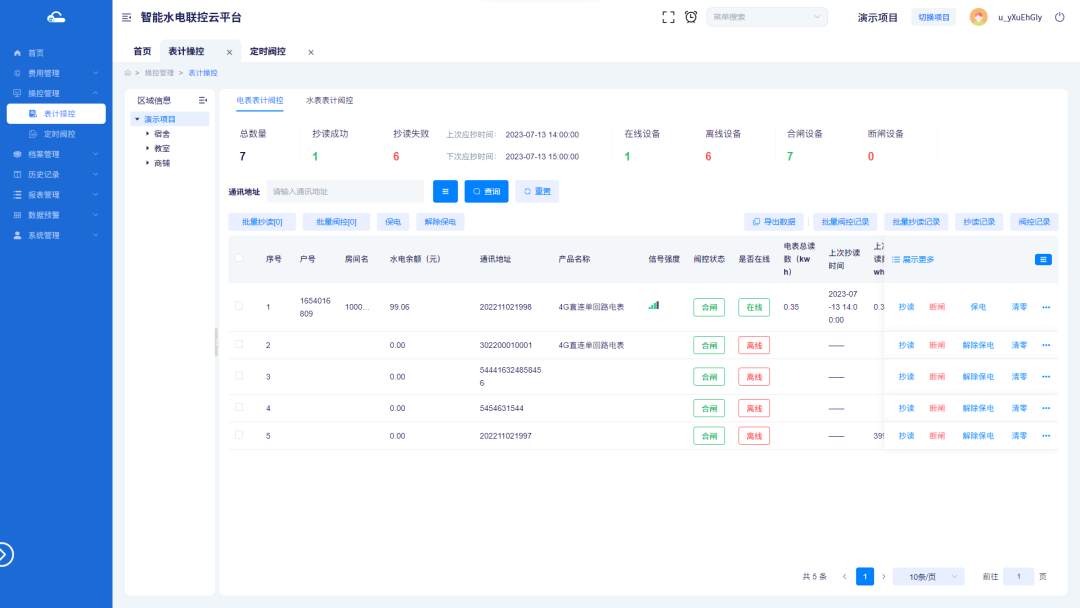The width and height of the screenshot is (1080, 608).
Task: Go to next page arrow
Action: pyautogui.click(x=884, y=577)
